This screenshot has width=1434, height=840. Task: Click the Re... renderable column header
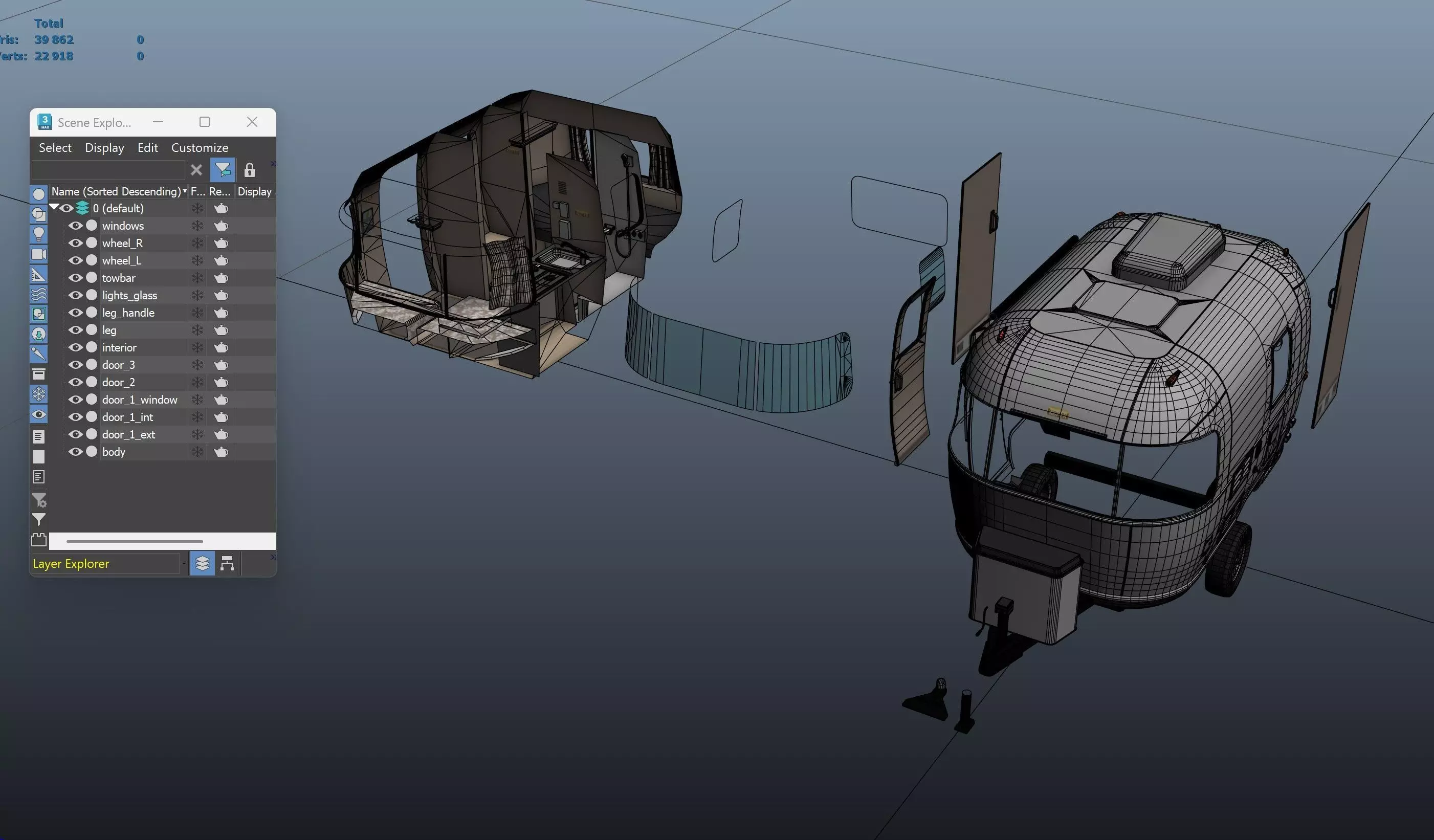pos(219,192)
